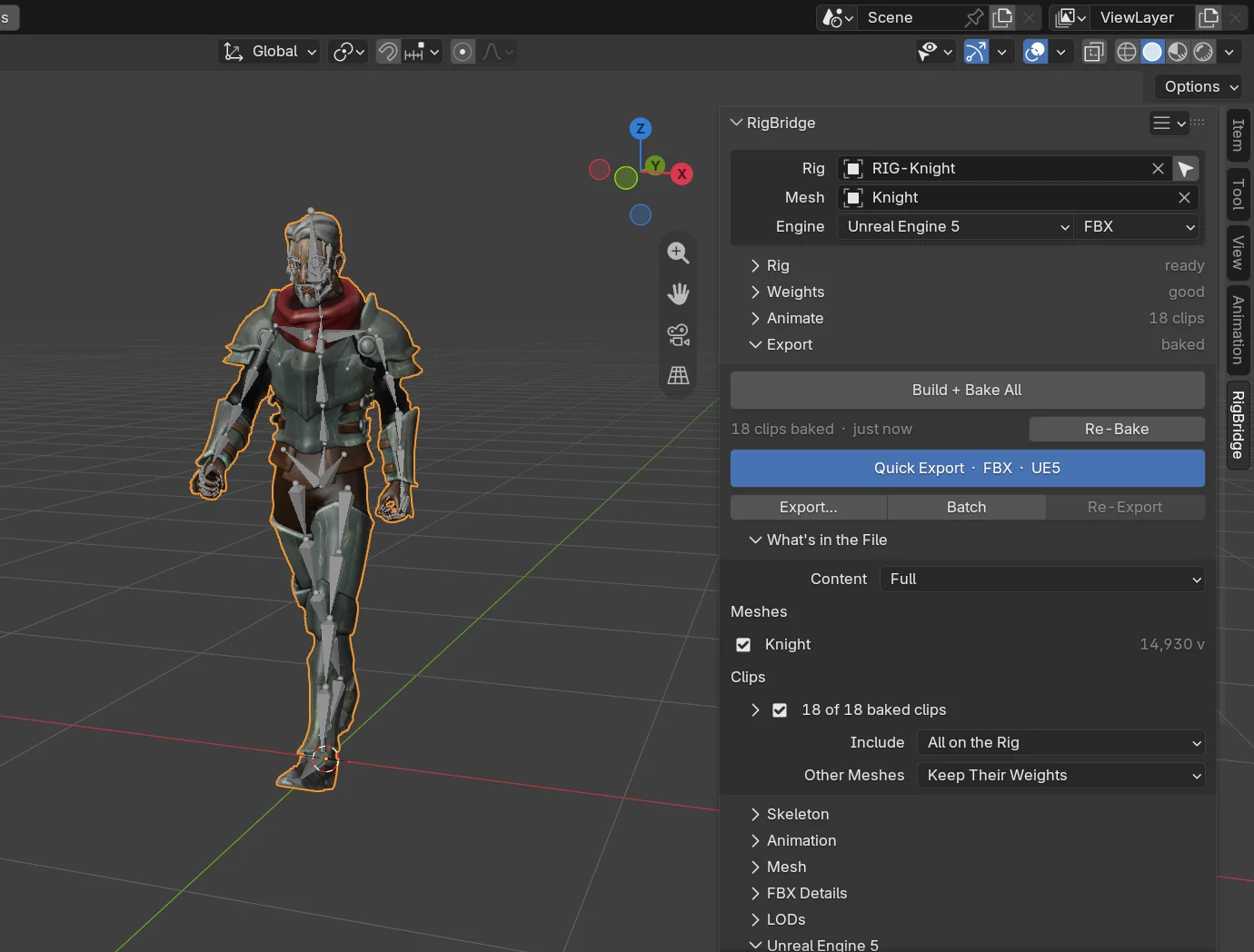This screenshot has width=1254, height=952.
Task: Click the zoom magnifier viewport icon
Action: [678, 253]
